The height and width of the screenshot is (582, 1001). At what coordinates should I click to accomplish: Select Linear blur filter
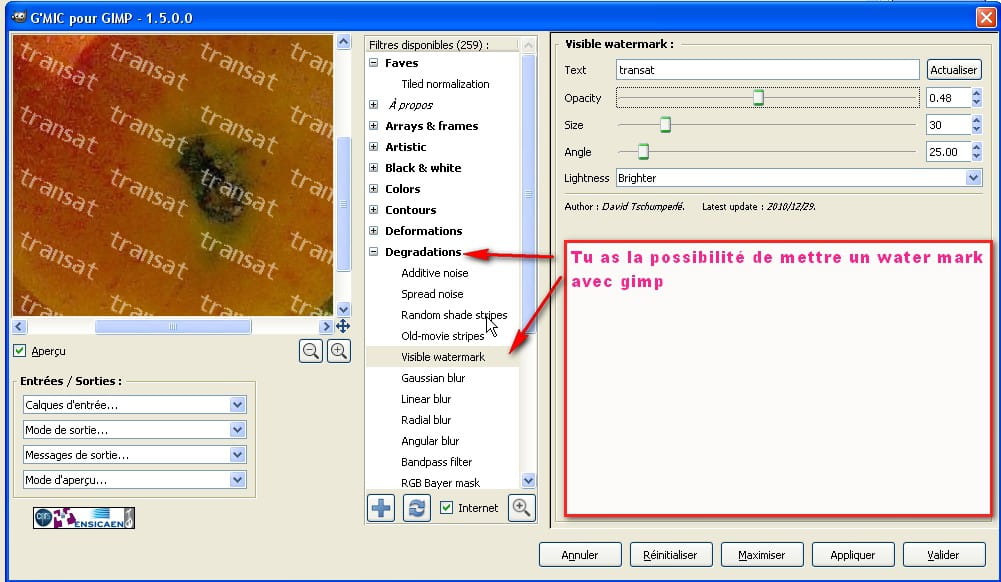click(426, 399)
